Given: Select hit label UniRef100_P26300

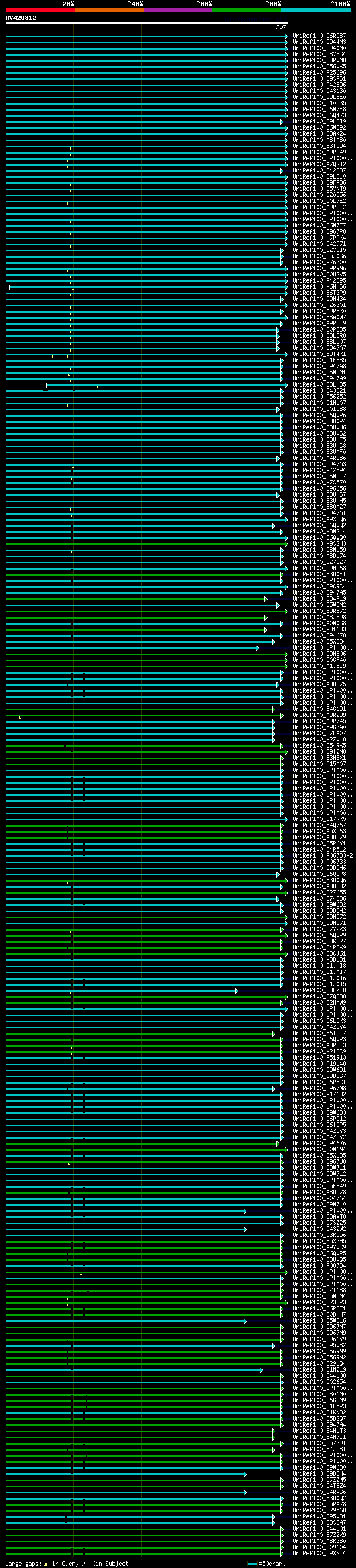Looking at the screenshot, I should point(319,263).
